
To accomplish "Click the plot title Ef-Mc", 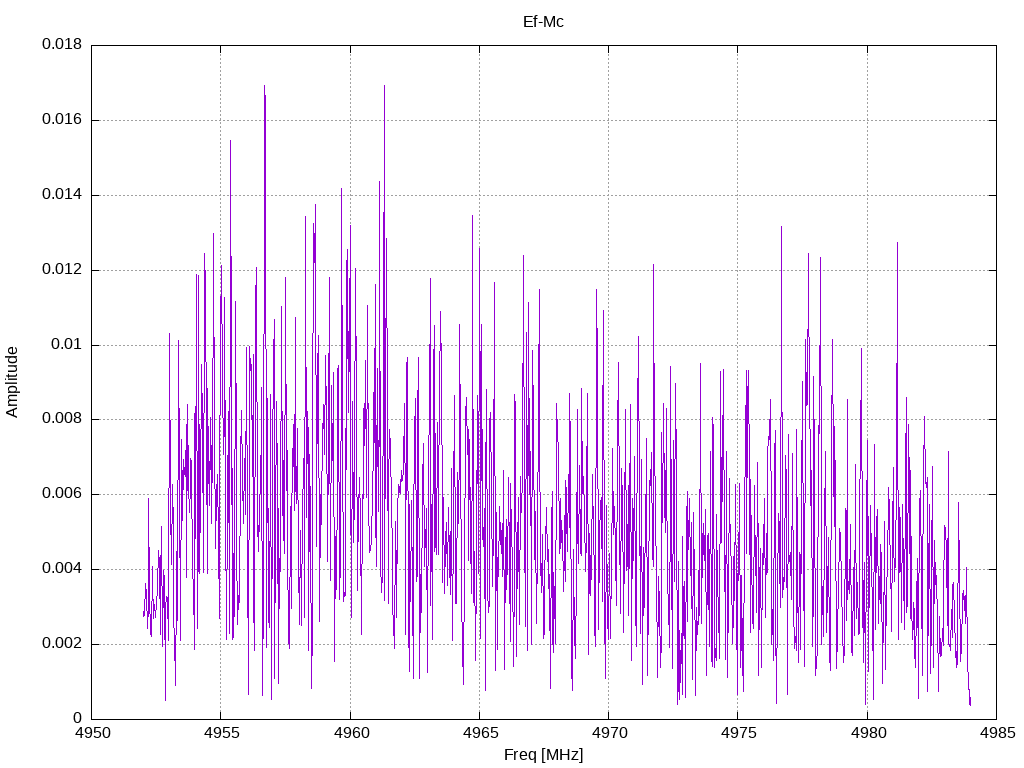I will [x=543, y=22].
